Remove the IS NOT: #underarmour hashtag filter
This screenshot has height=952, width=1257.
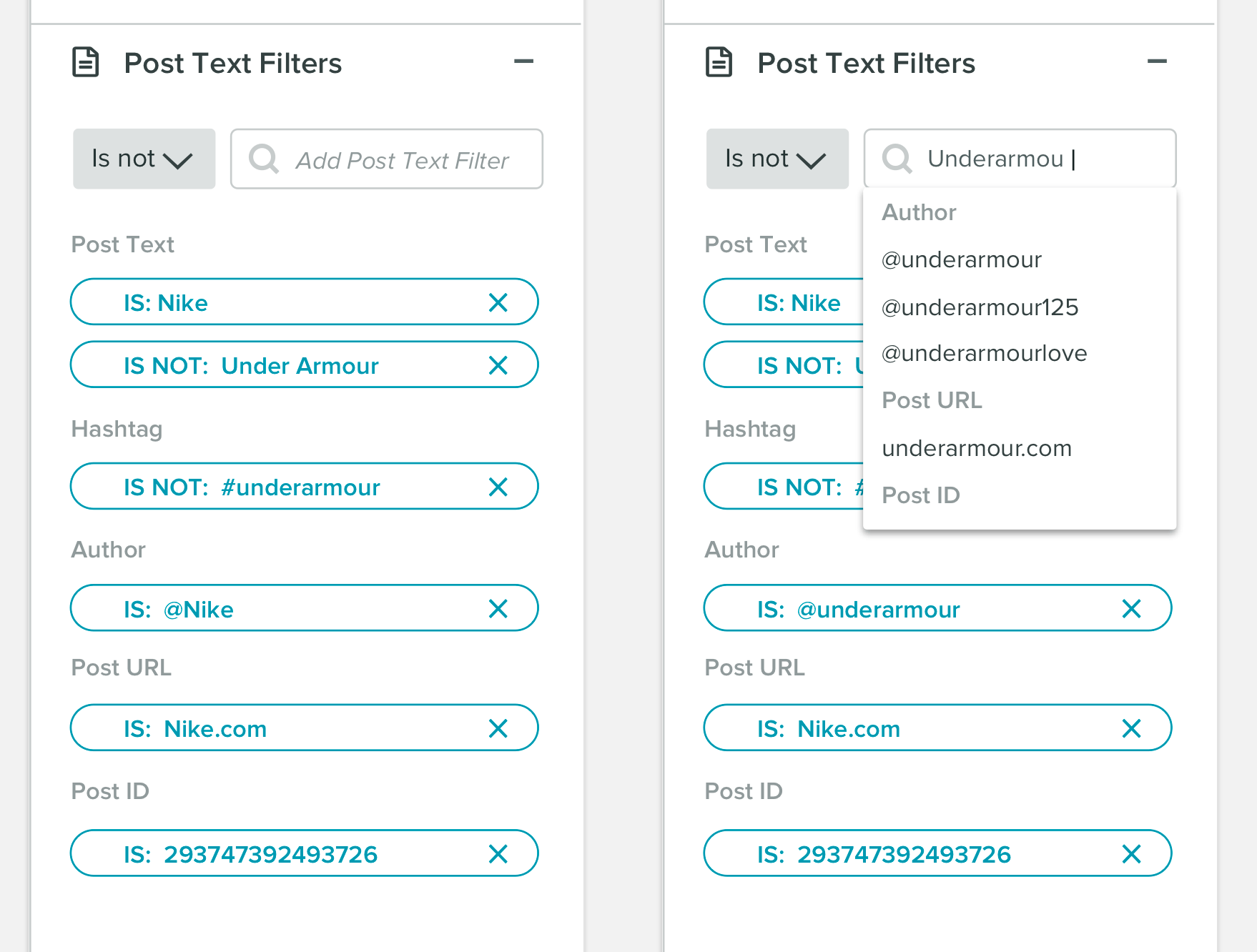(x=498, y=487)
